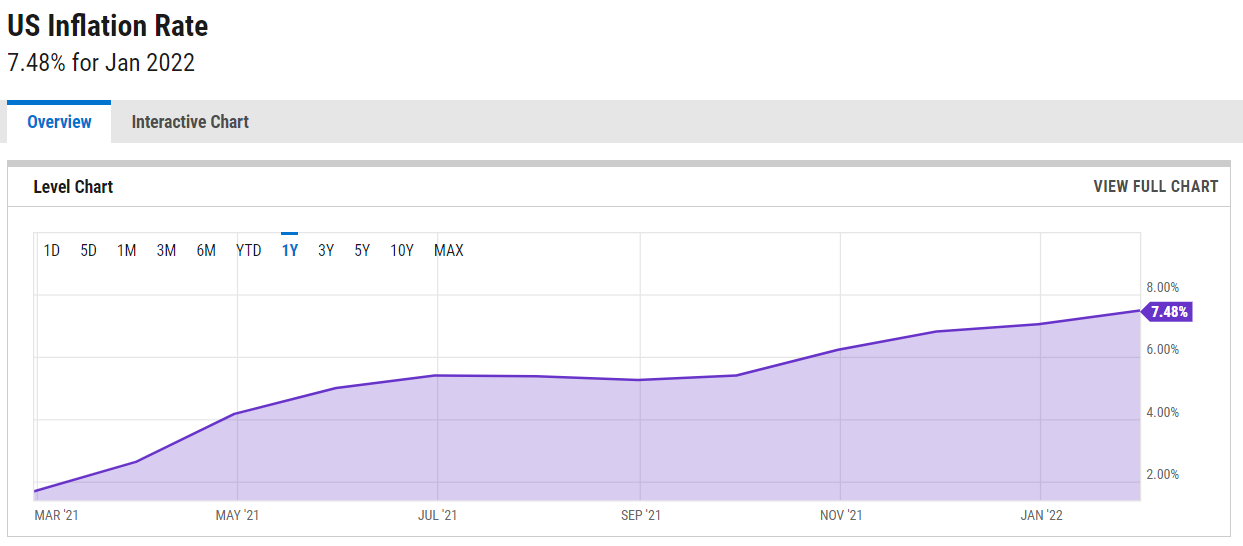Select the 1D time range

[x=52, y=250]
